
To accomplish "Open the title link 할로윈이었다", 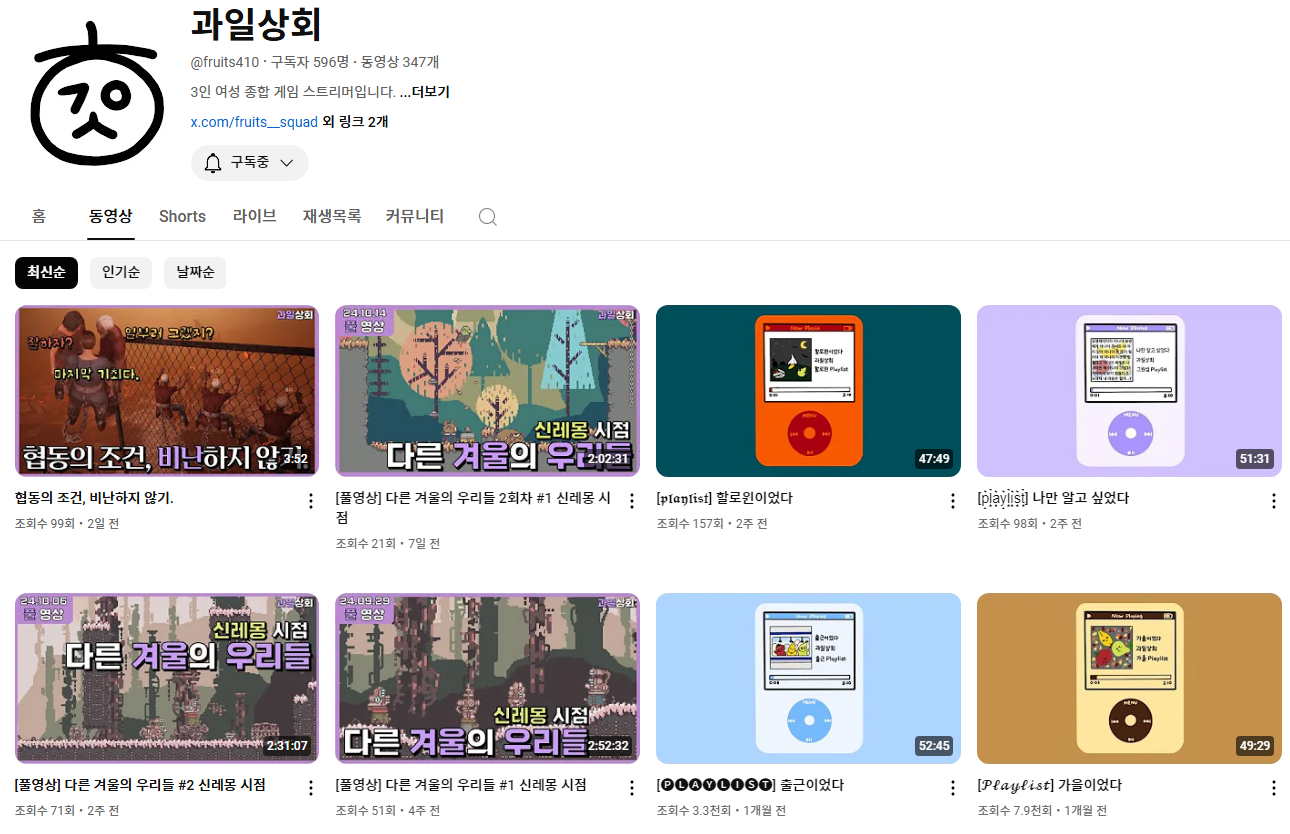I will 724,498.
